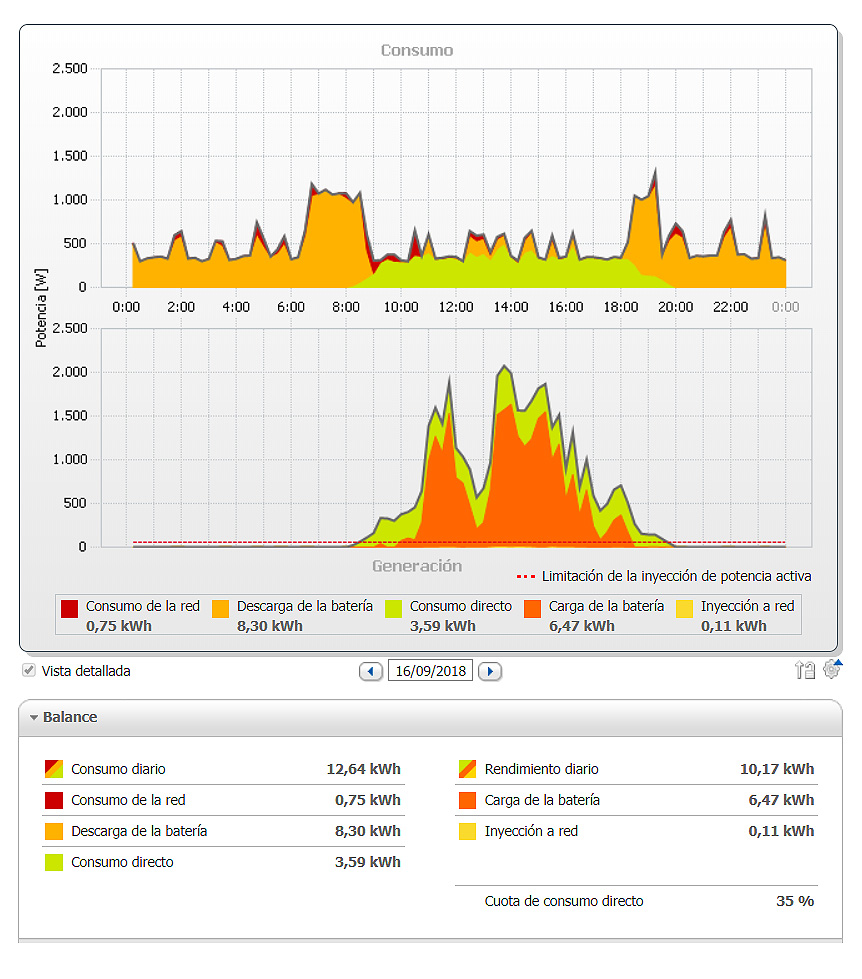Click the "Carga de la batería" icon in Balance panel

(465, 800)
